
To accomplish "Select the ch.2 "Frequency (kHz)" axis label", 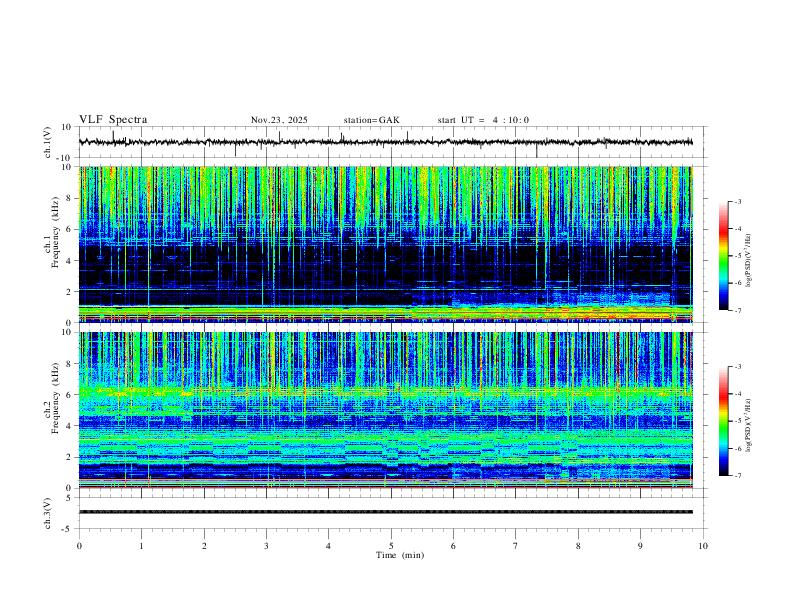I will click(55, 397).
